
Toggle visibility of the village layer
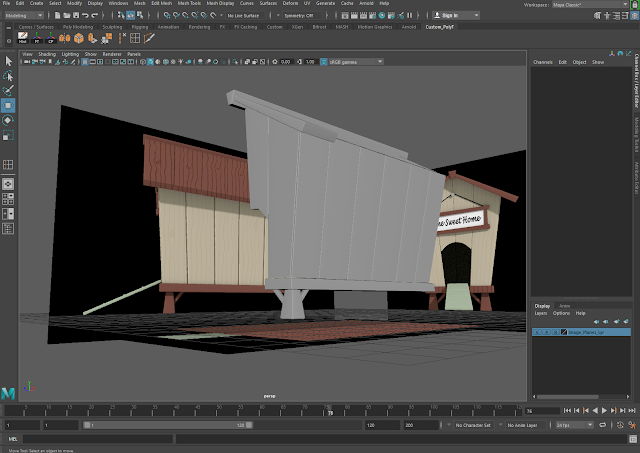click(537, 331)
